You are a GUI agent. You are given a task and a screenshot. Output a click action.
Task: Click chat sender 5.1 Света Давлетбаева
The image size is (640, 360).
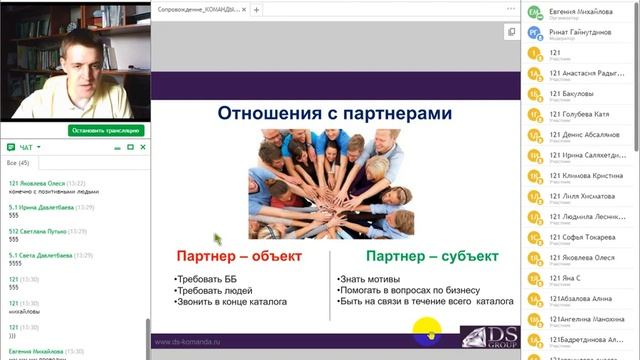(x=40, y=256)
